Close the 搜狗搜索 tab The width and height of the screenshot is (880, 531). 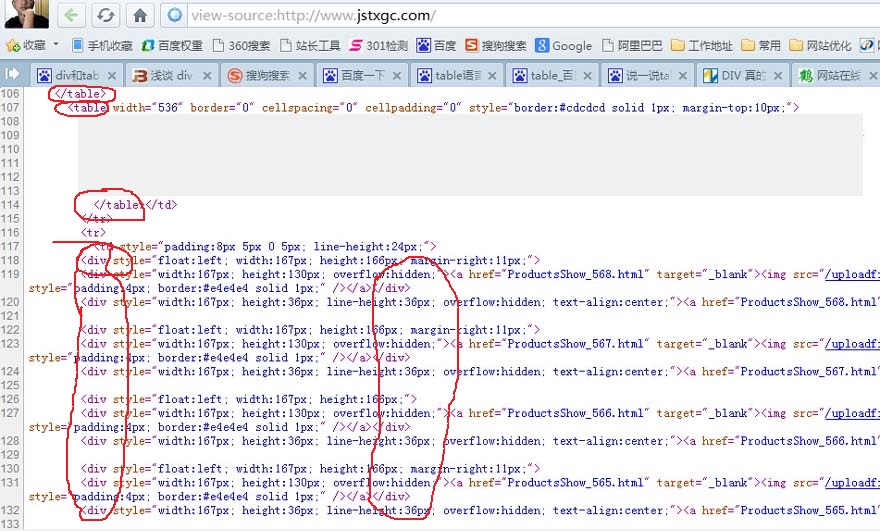[304, 75]
